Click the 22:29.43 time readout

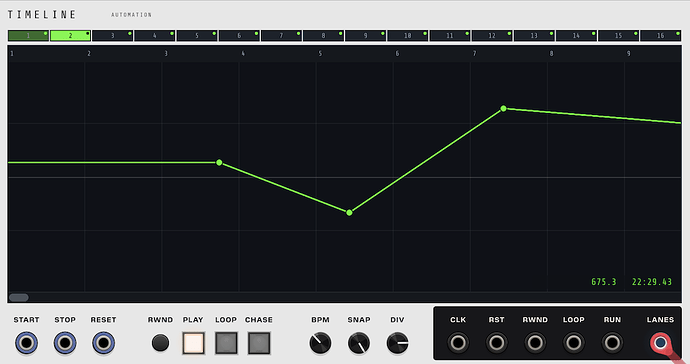(652, 282)
